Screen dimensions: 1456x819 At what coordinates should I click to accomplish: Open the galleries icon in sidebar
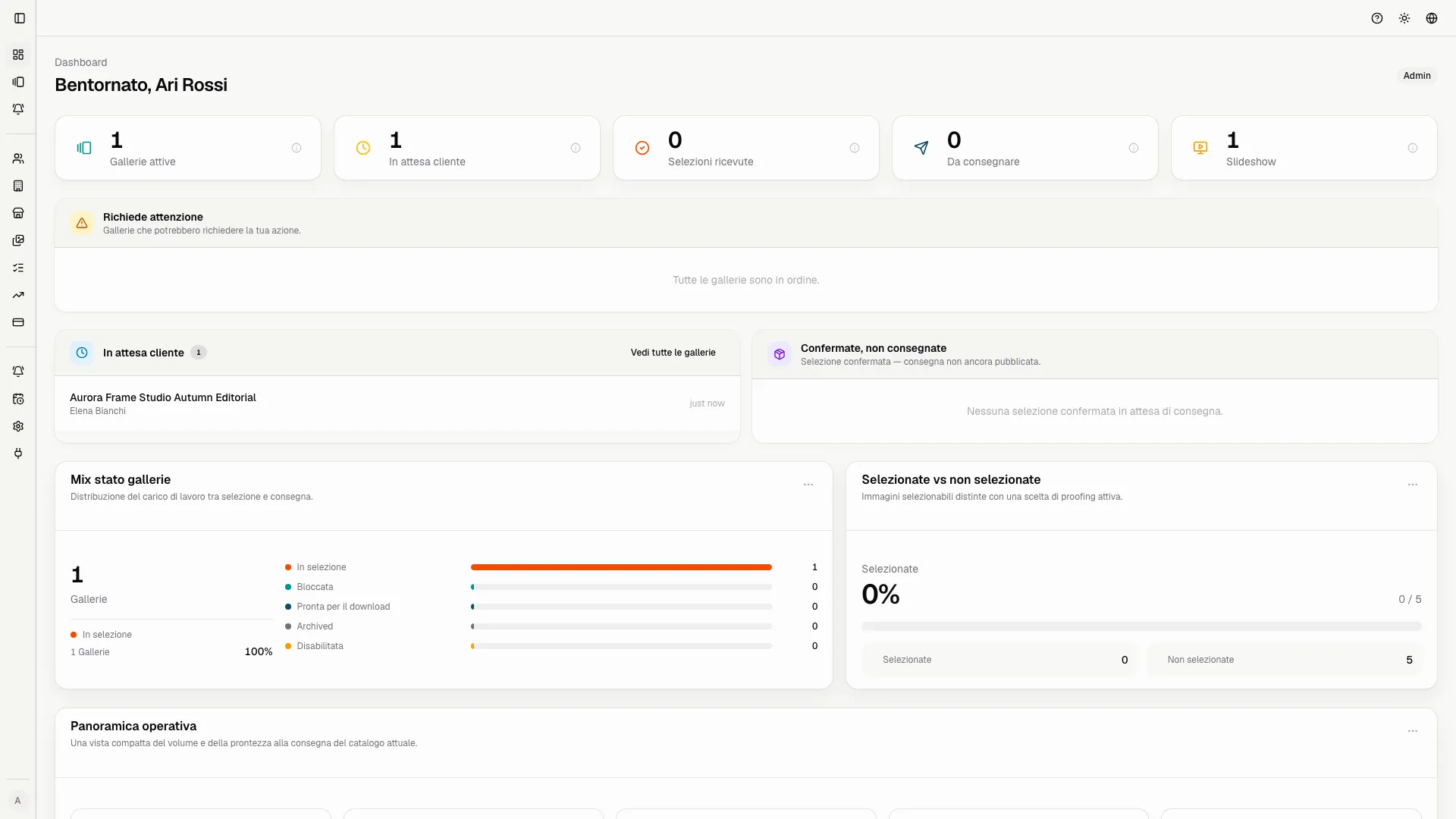(x=18, y=82)
